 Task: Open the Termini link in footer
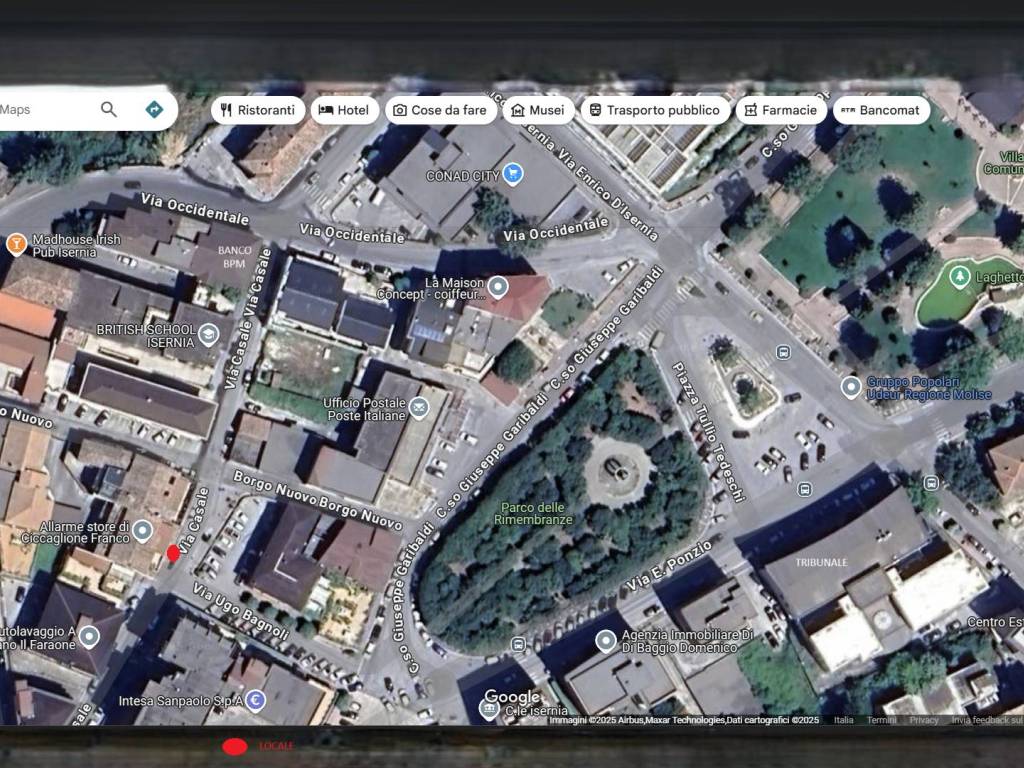(881, 720)
